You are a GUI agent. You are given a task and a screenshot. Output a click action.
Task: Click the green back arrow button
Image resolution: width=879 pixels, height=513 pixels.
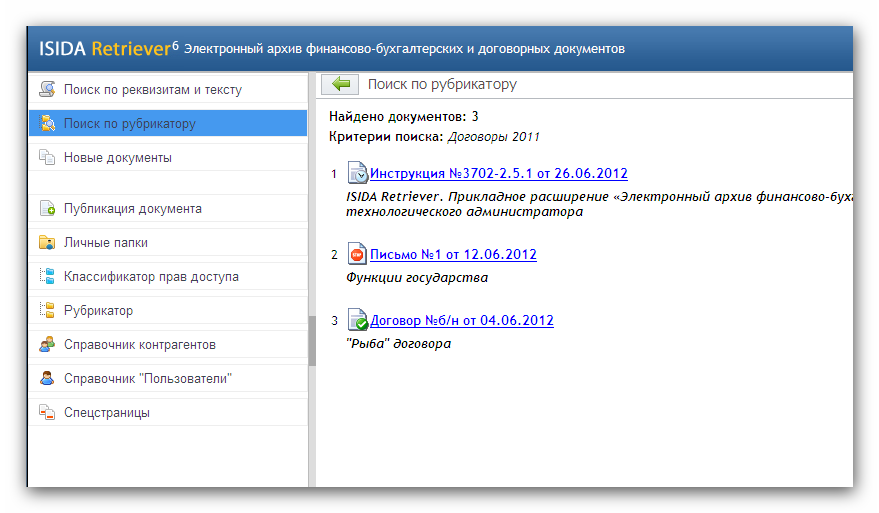[x=340, y=85]
